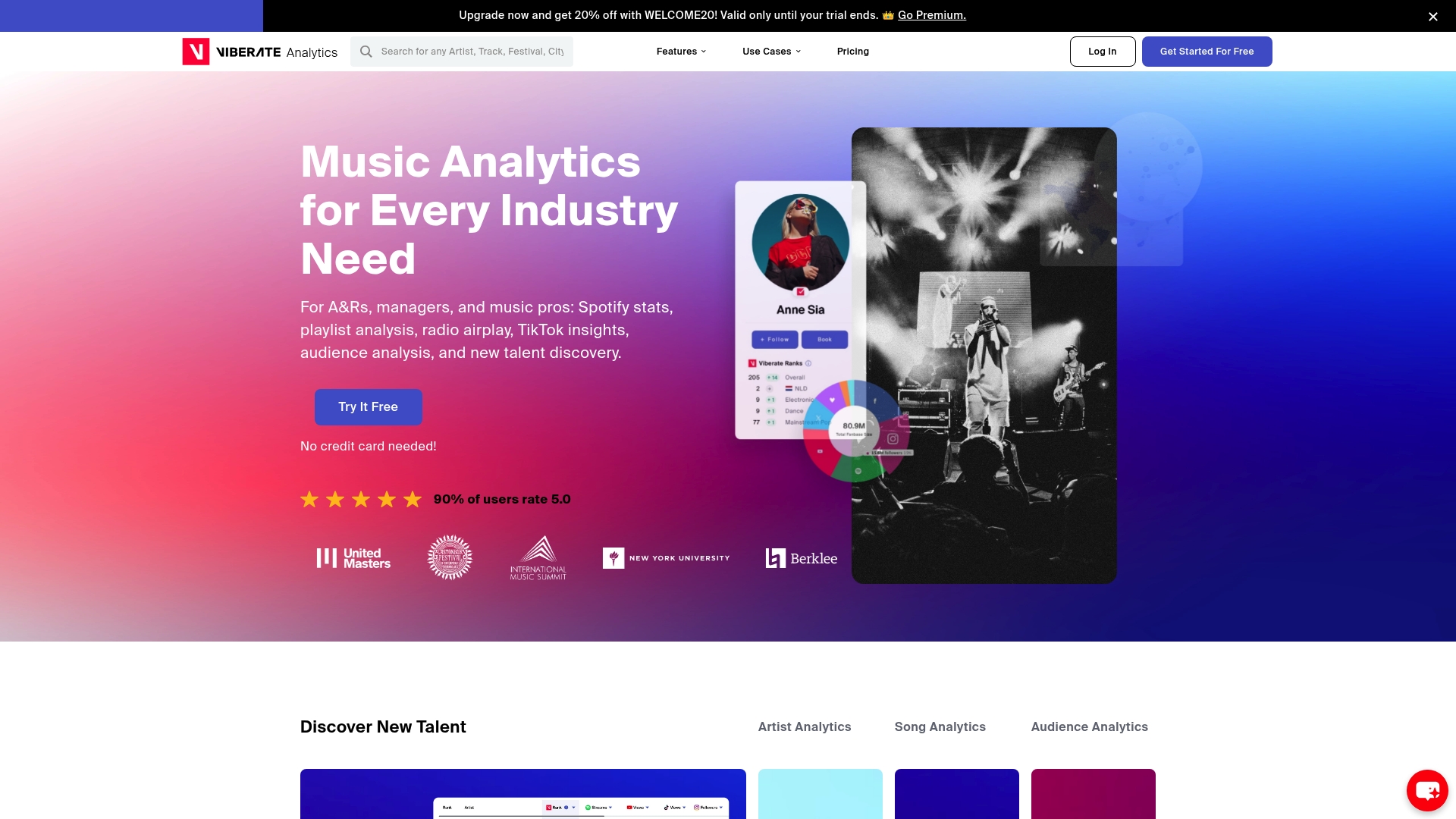
Task: Click the 'Viberate Analytics' wordmark text
Action: pyautogui.click(x=277, y=52)
